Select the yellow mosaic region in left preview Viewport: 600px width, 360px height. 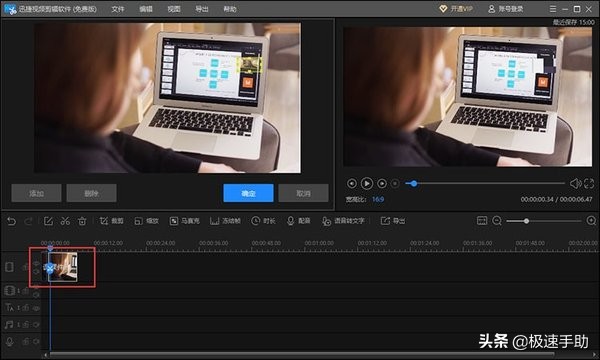coord(249,65)
